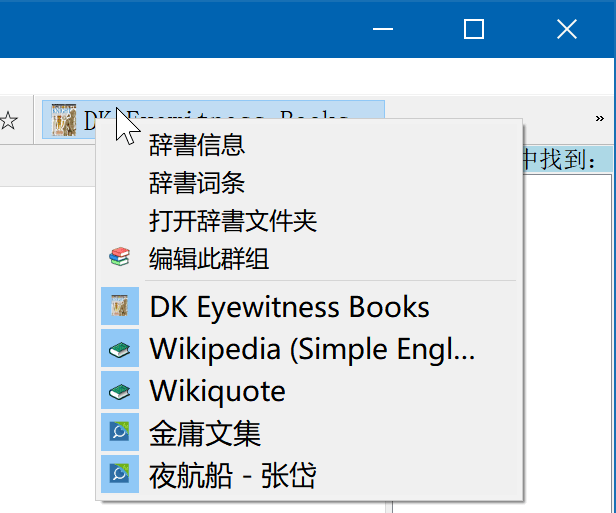Toggle the Wikipedia (Simple Engl... dictionary entry

pos(312,348)
